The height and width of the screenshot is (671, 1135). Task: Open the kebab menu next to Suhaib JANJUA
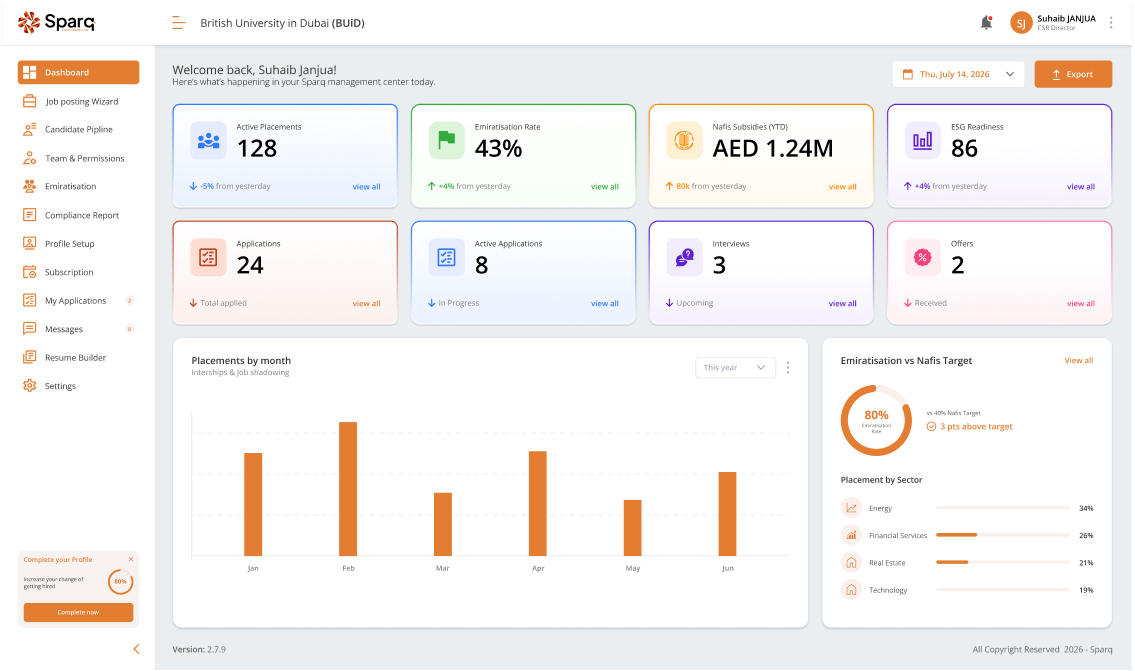tap(1111, 22)
